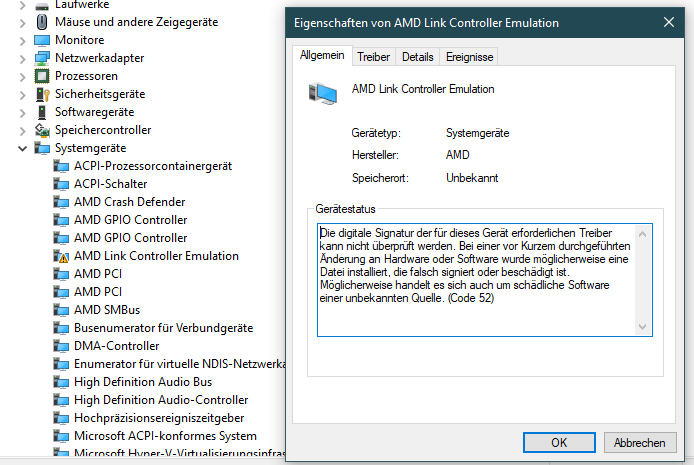
Task: Click the Mäuse und andere Zeigegeräte mouse icon
Action: (42, 22)
